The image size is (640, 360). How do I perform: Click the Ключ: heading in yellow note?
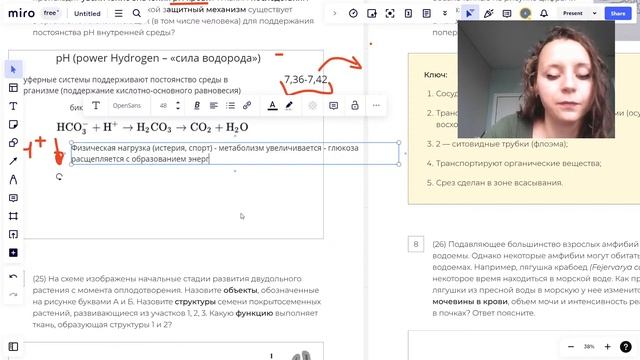pyautogui.click(x=436, y=75)
